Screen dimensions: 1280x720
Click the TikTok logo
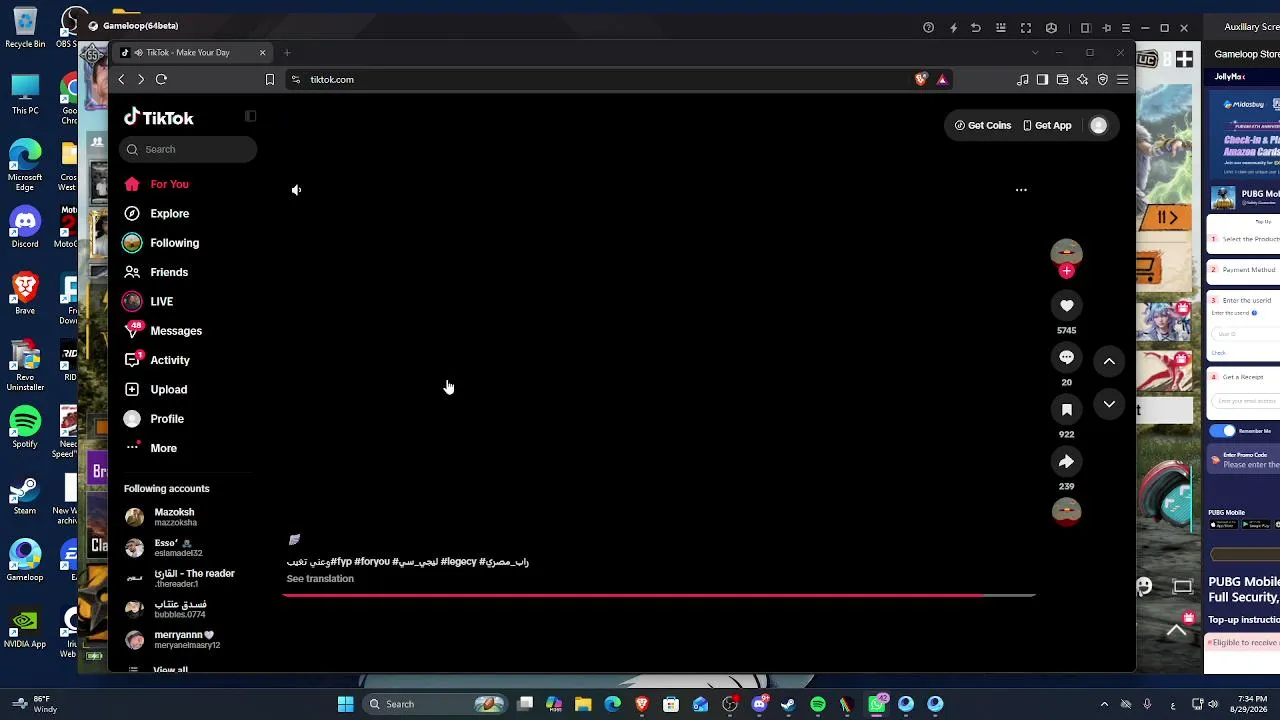pos(159,118)
